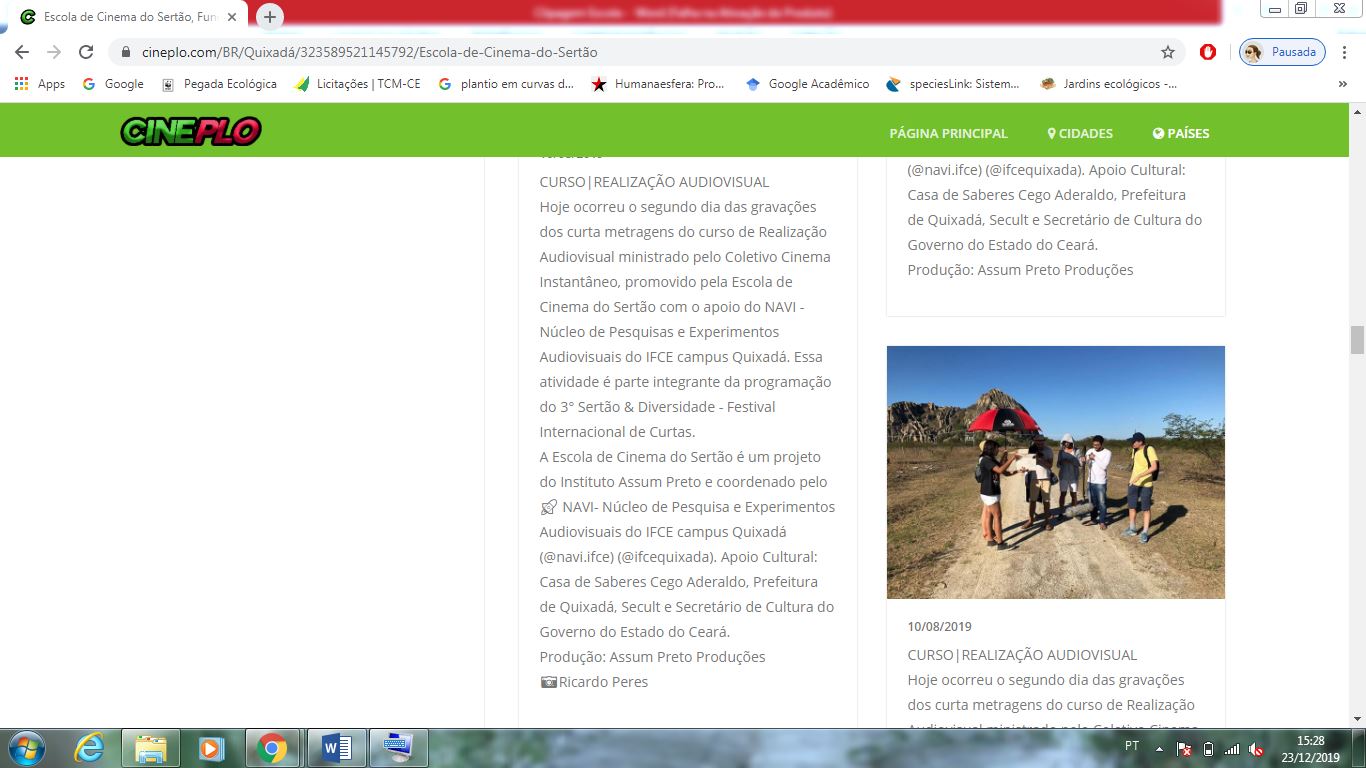Launch Word from the taskbar
Viewport: 1366px width, 768px height.
click(336, 748)
